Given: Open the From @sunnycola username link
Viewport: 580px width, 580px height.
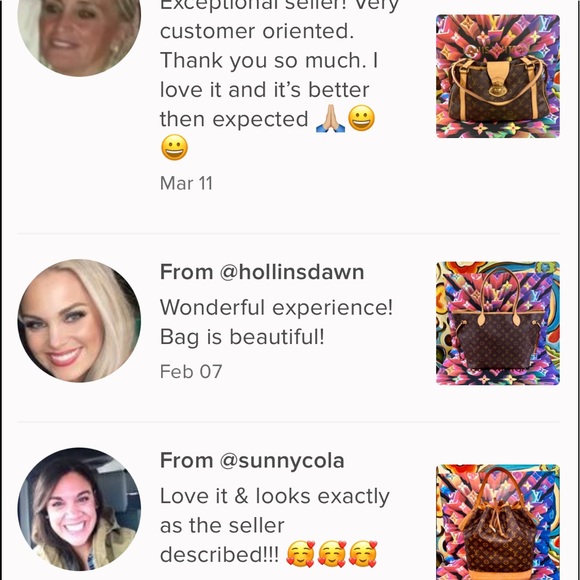Looking at the screenshot, I should tap(252, 461).
